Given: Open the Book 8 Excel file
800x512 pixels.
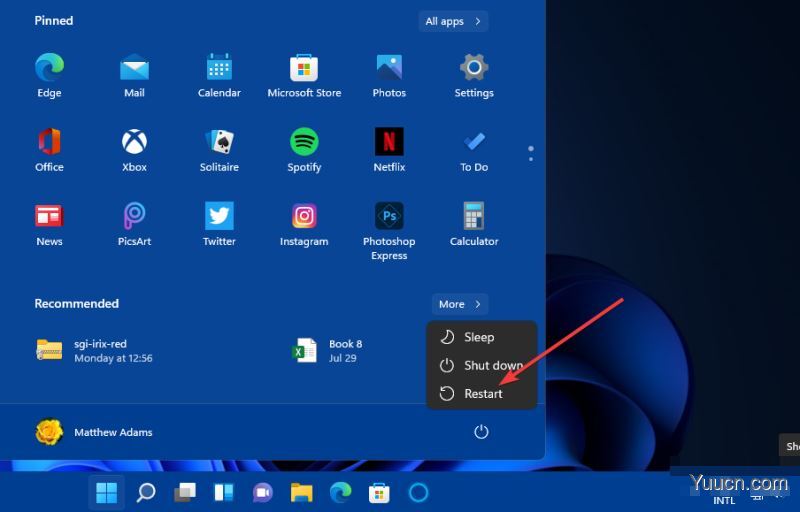Looking at the screenshot, I should point(328,351).
